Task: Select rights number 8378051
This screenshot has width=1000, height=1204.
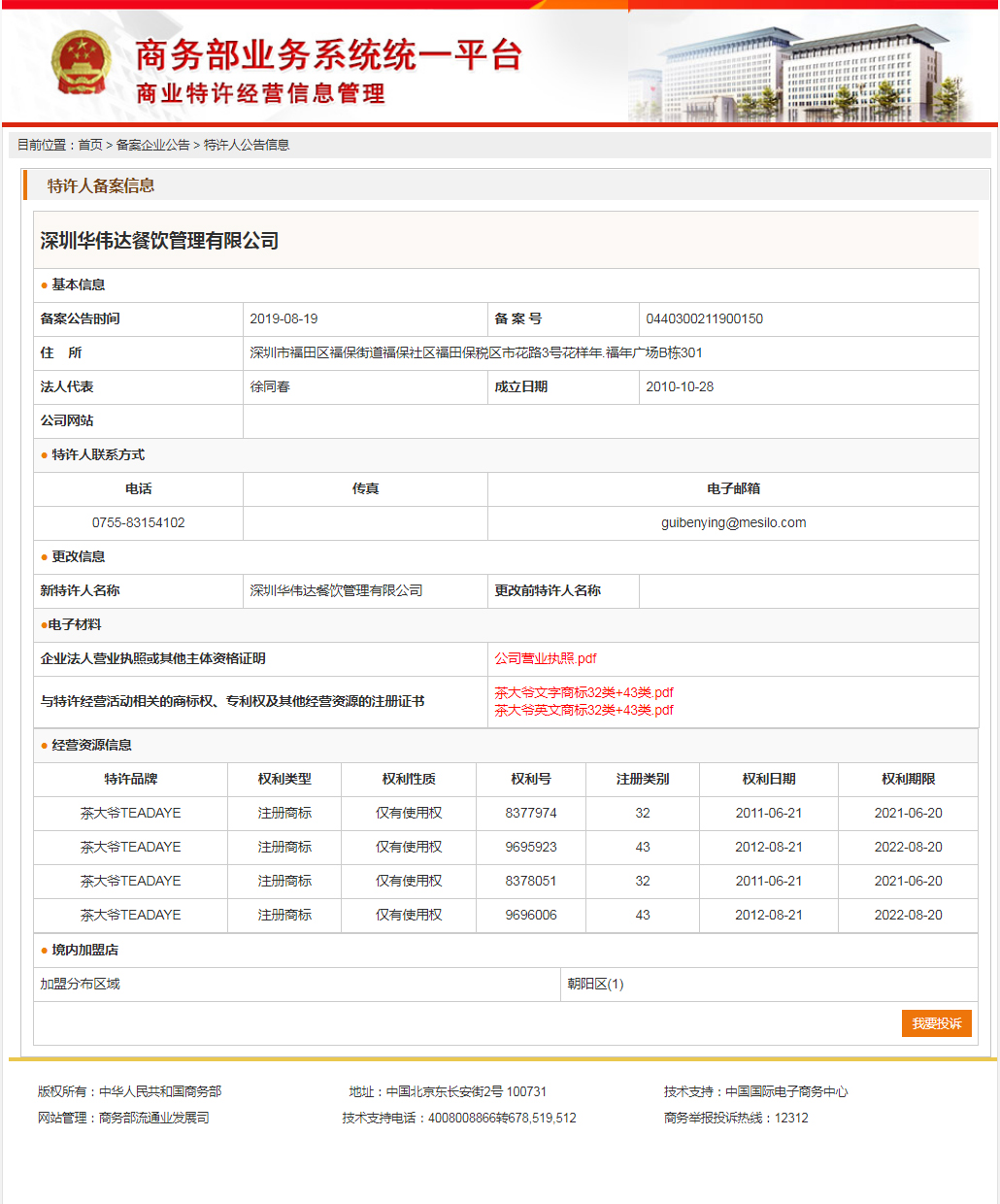Action: tap(531, 881)
